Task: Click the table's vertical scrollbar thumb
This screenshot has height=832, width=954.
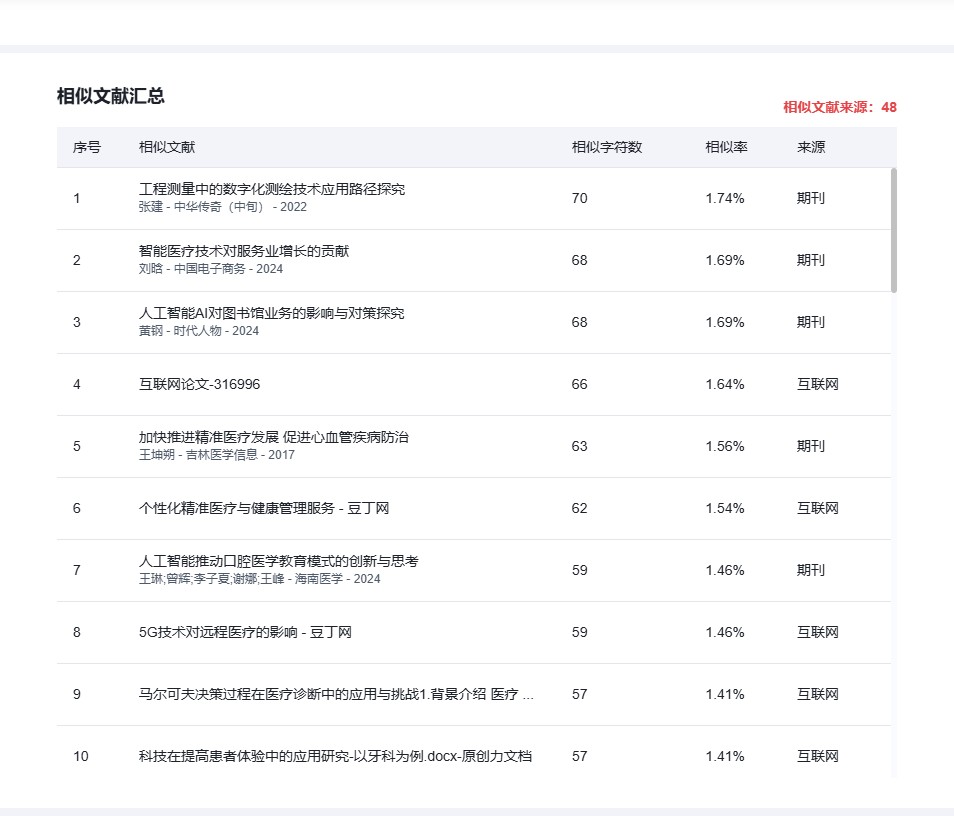Action: [x=893, y=230]
